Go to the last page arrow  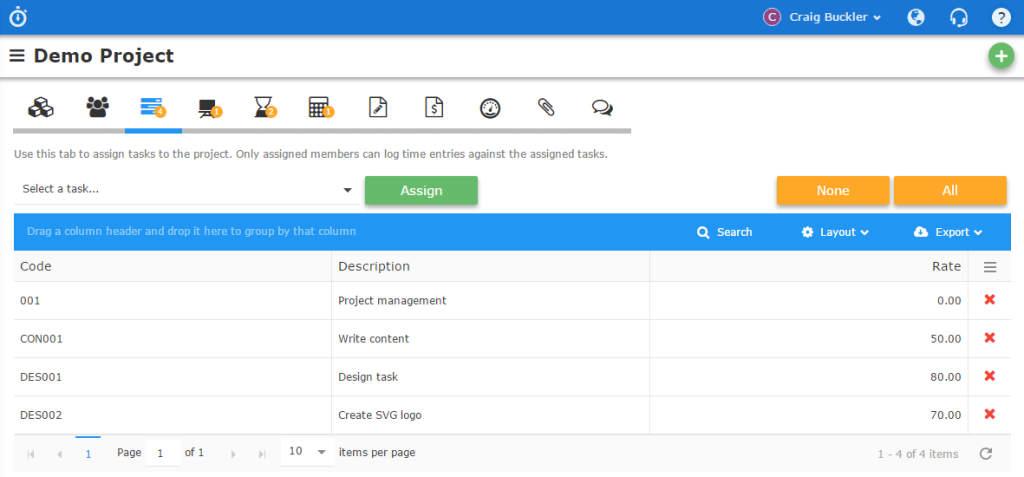coord(262,454)
